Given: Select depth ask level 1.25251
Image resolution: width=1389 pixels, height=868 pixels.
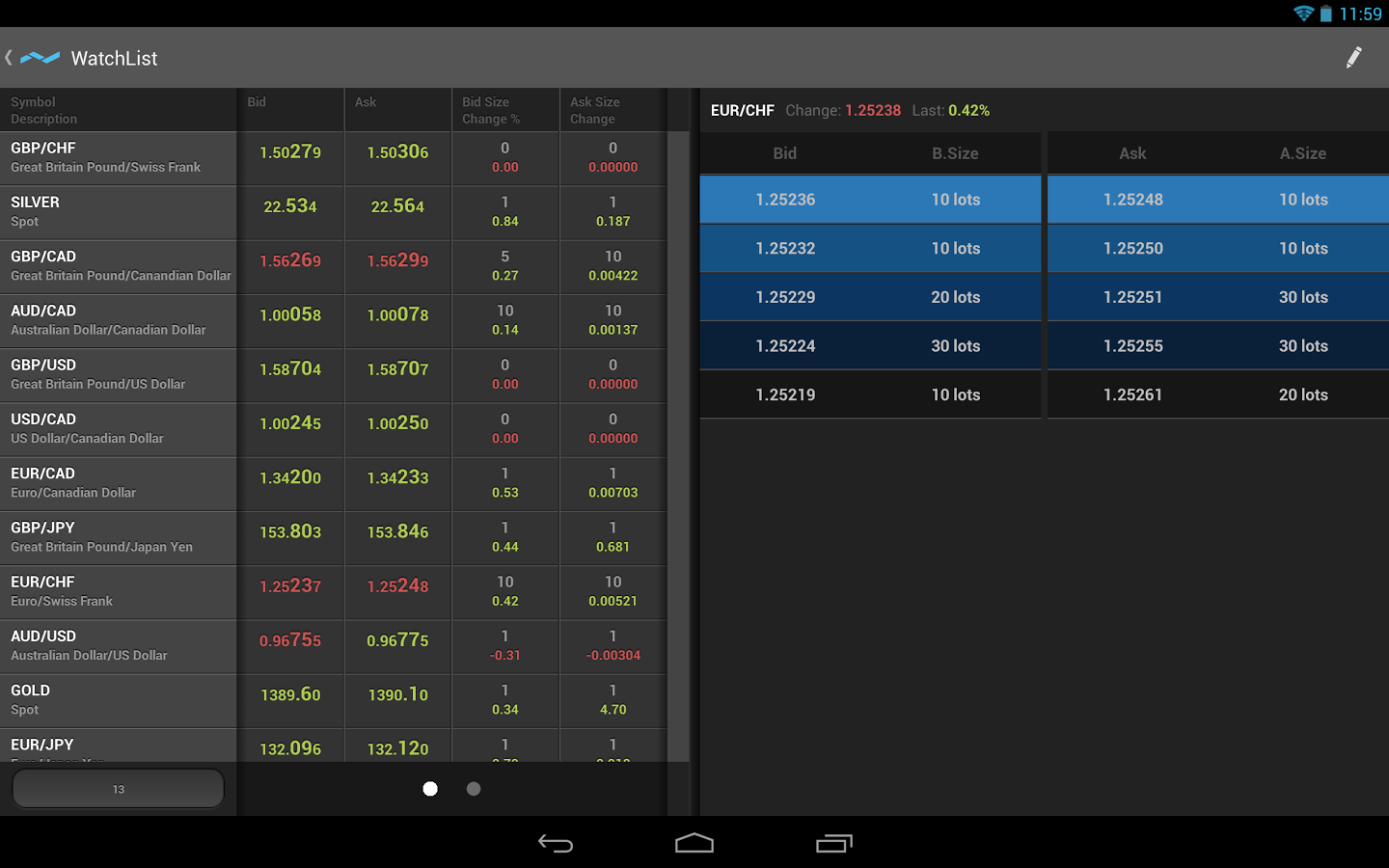Looking at the screenshot, I should coord(1218,297).
